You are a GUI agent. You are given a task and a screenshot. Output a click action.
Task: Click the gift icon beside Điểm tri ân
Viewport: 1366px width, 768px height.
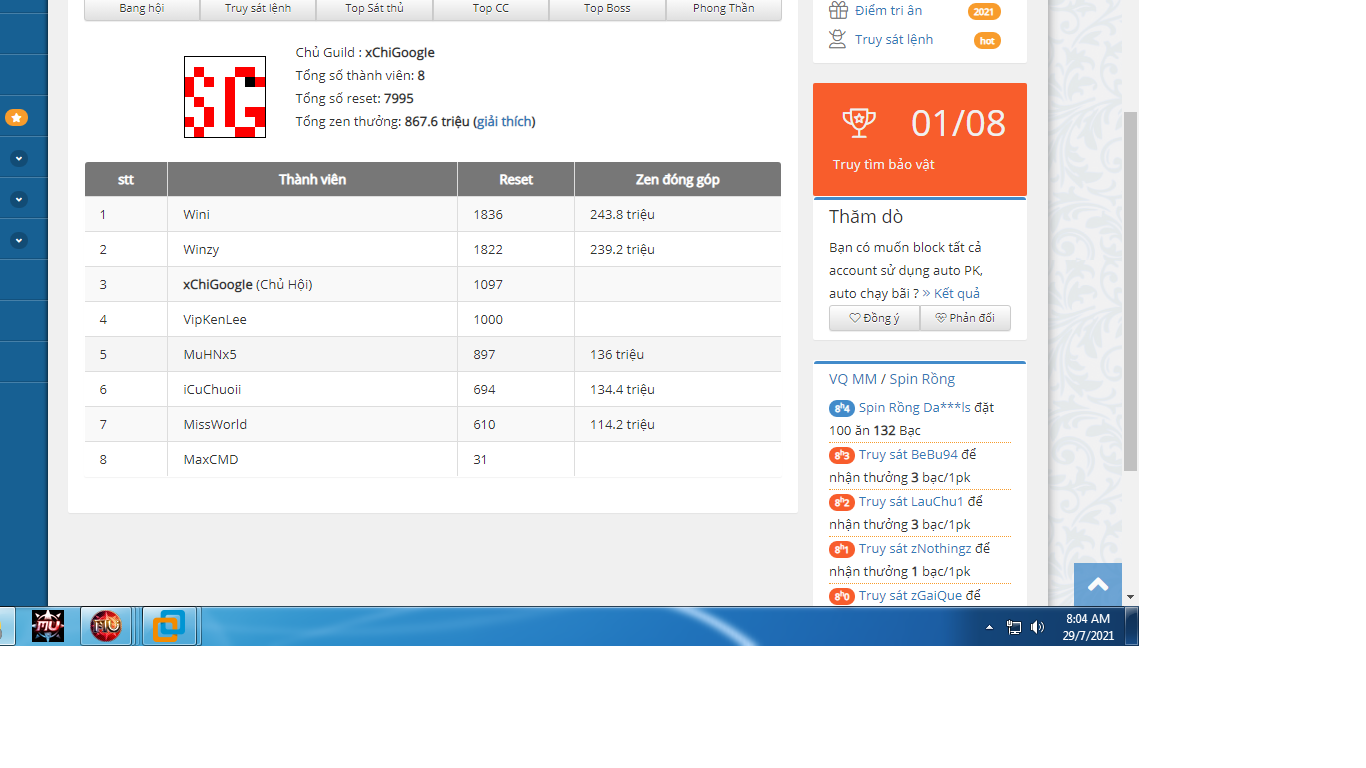click(838, 11)
